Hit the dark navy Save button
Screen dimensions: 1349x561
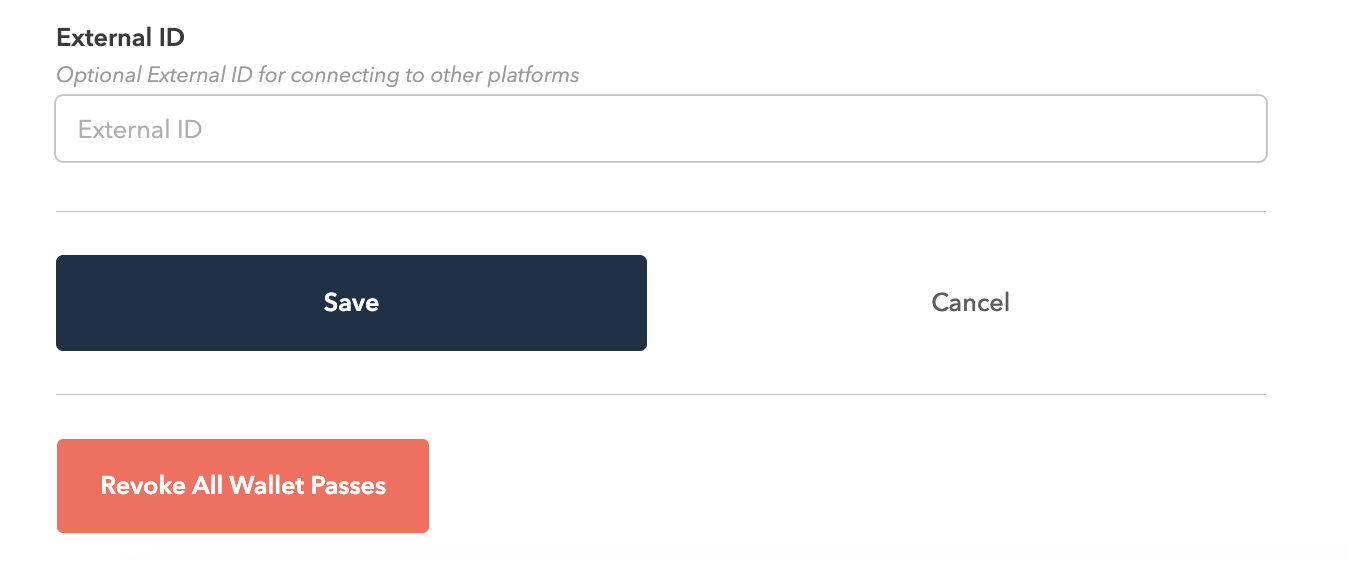(x=351, y=303)
